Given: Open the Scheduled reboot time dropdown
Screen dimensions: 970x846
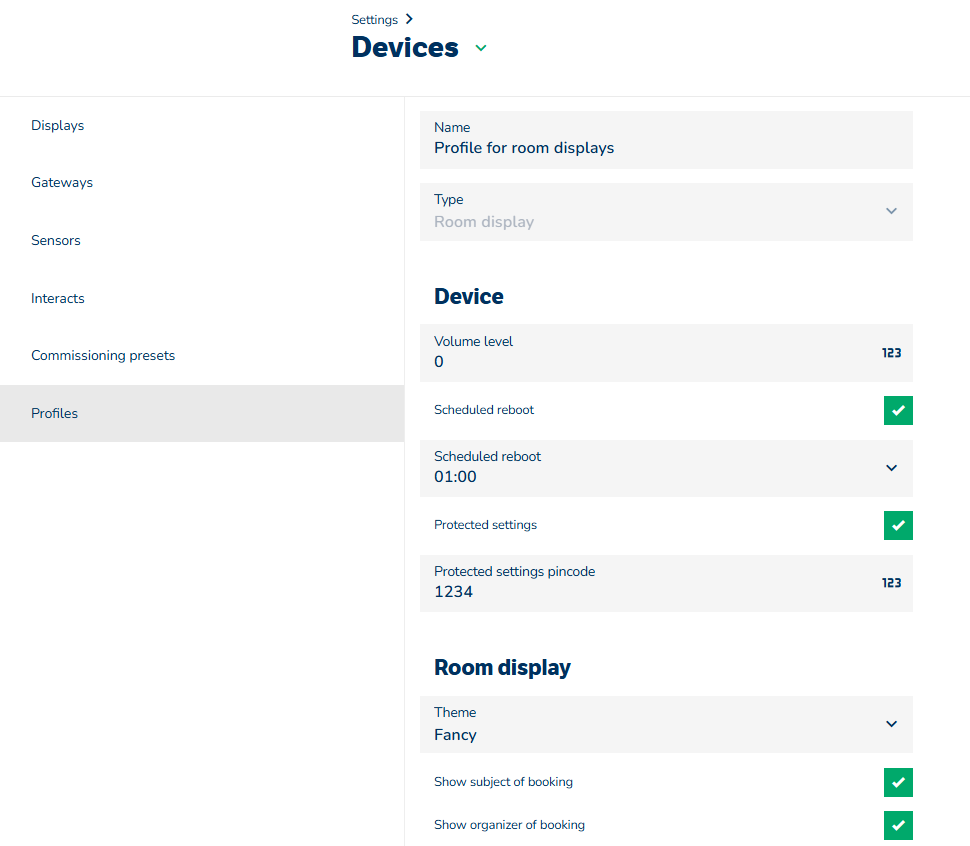Looking at the screenshot, I should [891, 468].
